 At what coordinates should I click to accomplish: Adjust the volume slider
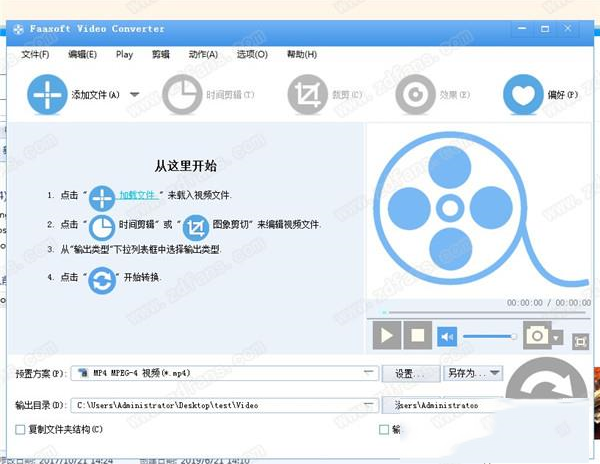pos(490,337)
